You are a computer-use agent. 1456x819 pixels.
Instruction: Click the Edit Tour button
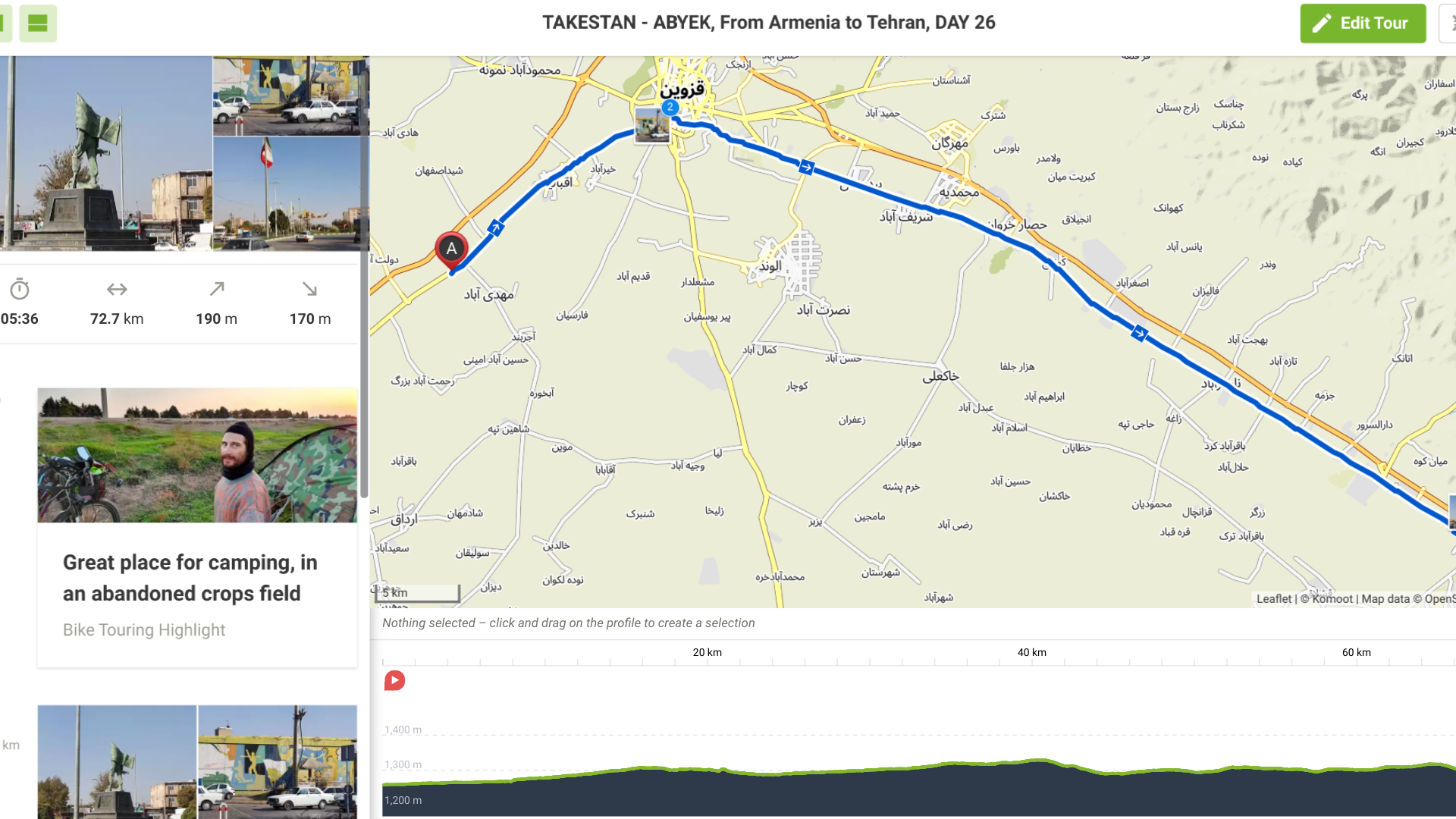[1363, 23]
